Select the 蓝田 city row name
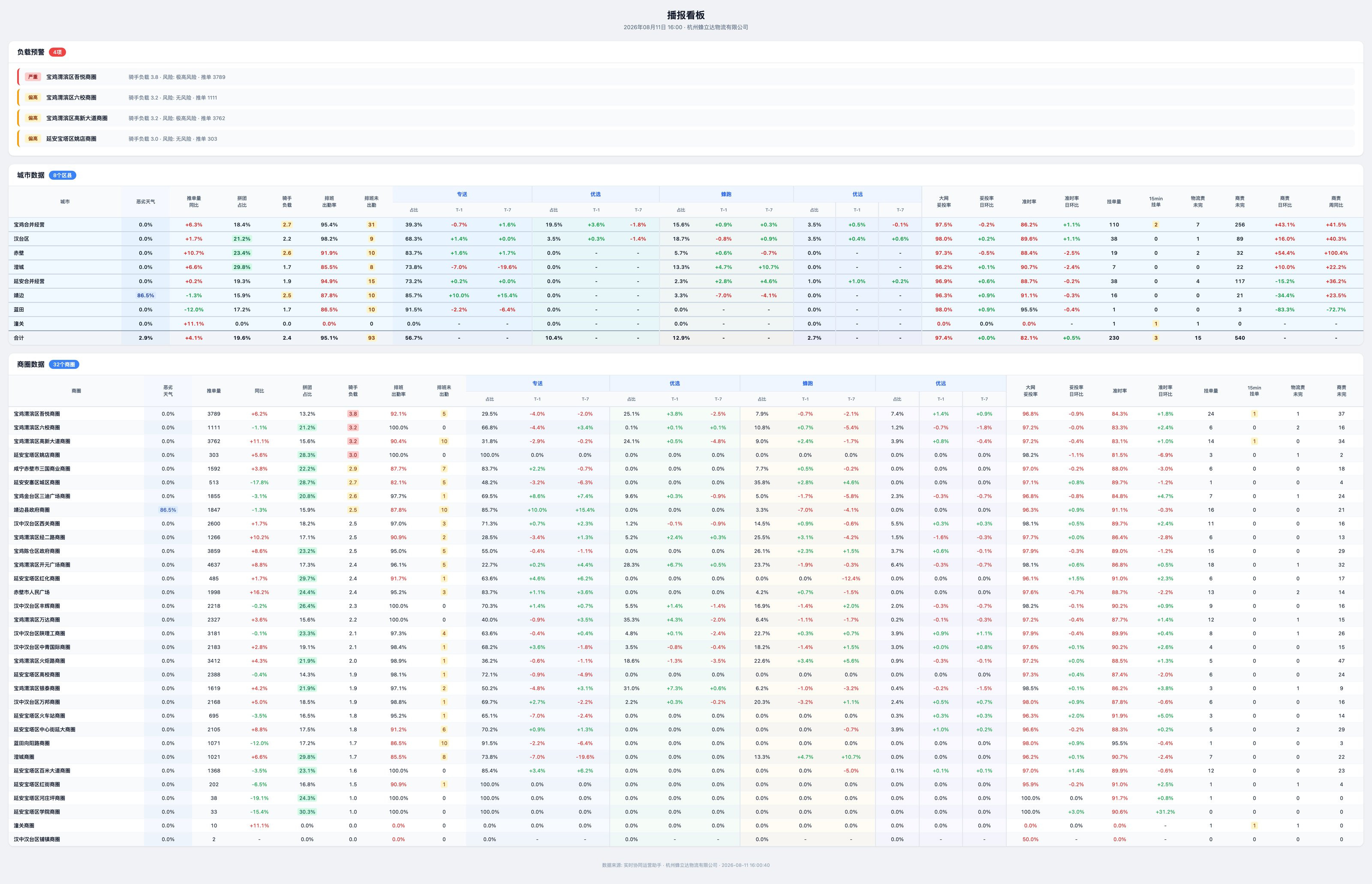This screenshot has width=1372, height=884. click(x=19, y=309)
